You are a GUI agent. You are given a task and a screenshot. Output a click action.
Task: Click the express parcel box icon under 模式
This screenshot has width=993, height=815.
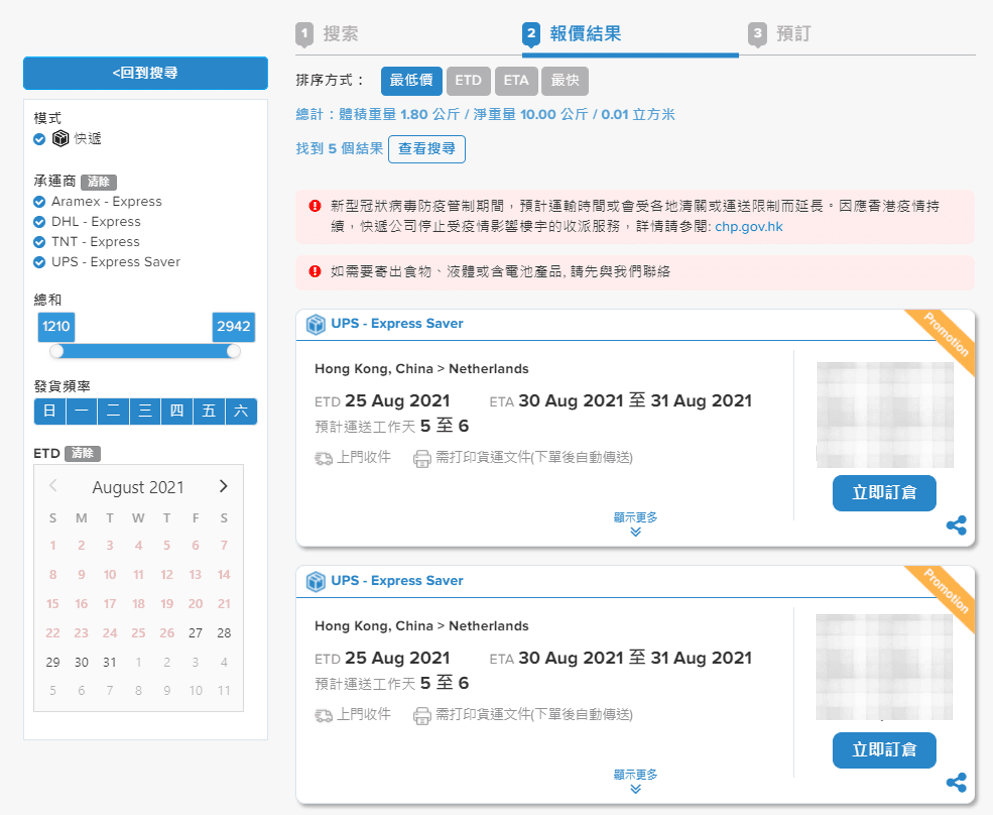pos(60,138)
